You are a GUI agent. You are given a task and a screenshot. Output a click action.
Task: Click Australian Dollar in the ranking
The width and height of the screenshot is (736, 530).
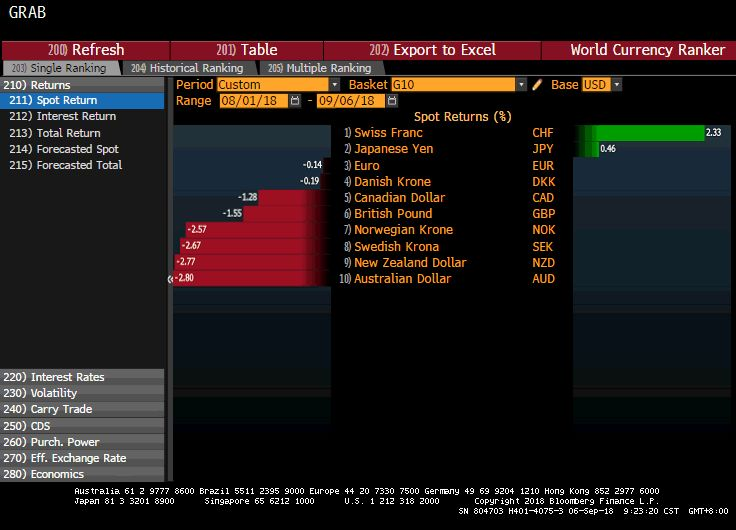tap(402, 279)
